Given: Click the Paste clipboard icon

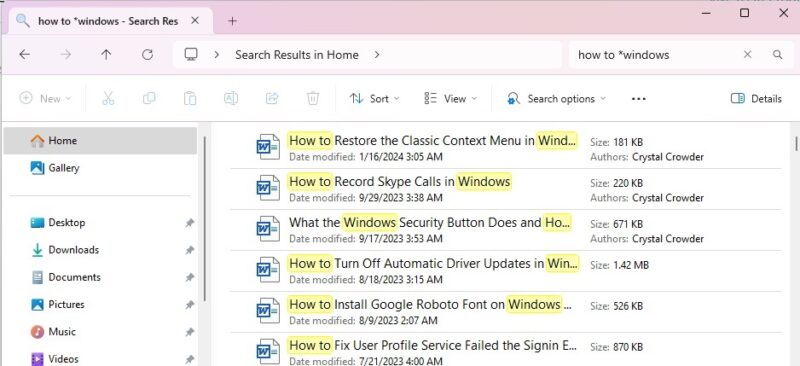Looking at the screenshot, I should click(x=190, y=99).
